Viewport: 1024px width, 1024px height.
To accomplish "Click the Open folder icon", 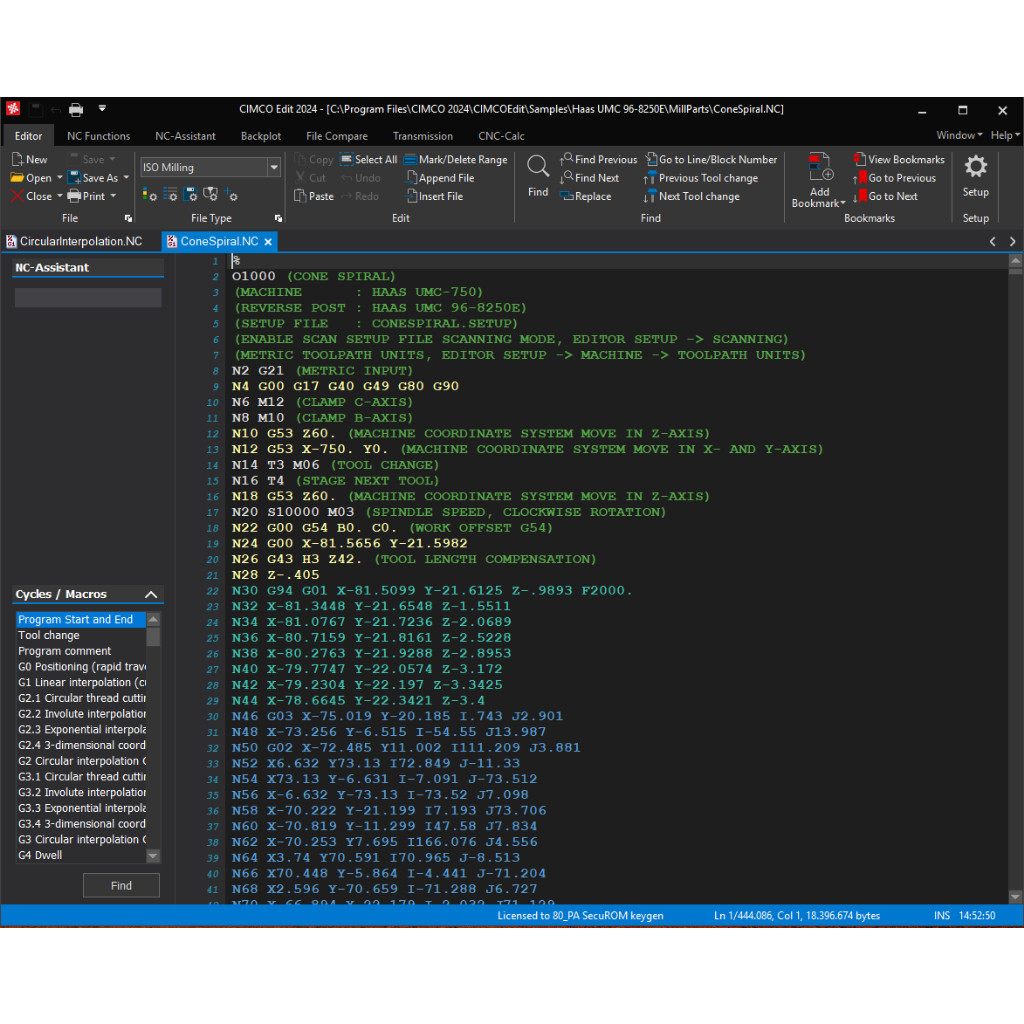I will (x=18, y=178).
